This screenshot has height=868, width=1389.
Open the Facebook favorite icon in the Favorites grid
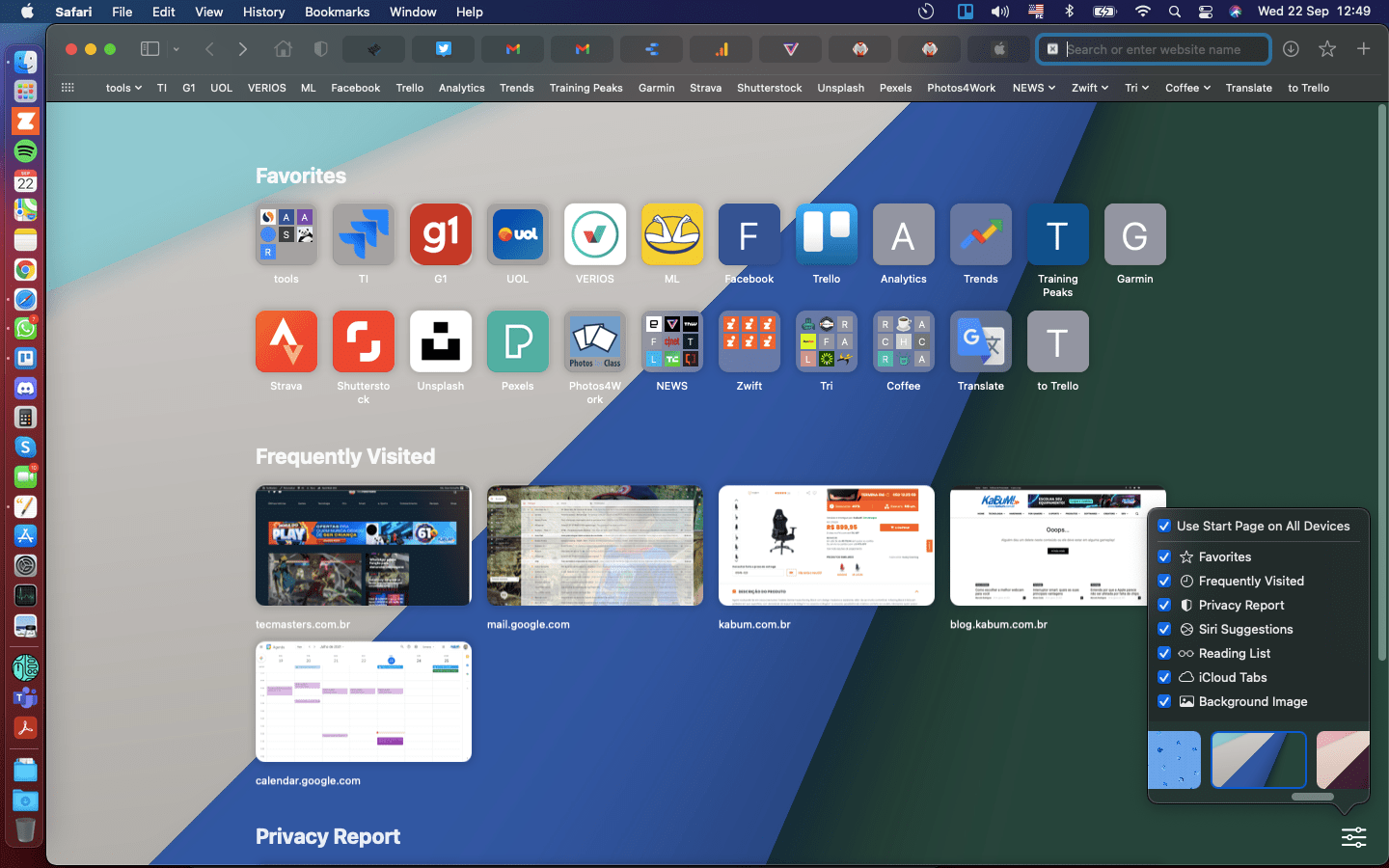(749, 234)
